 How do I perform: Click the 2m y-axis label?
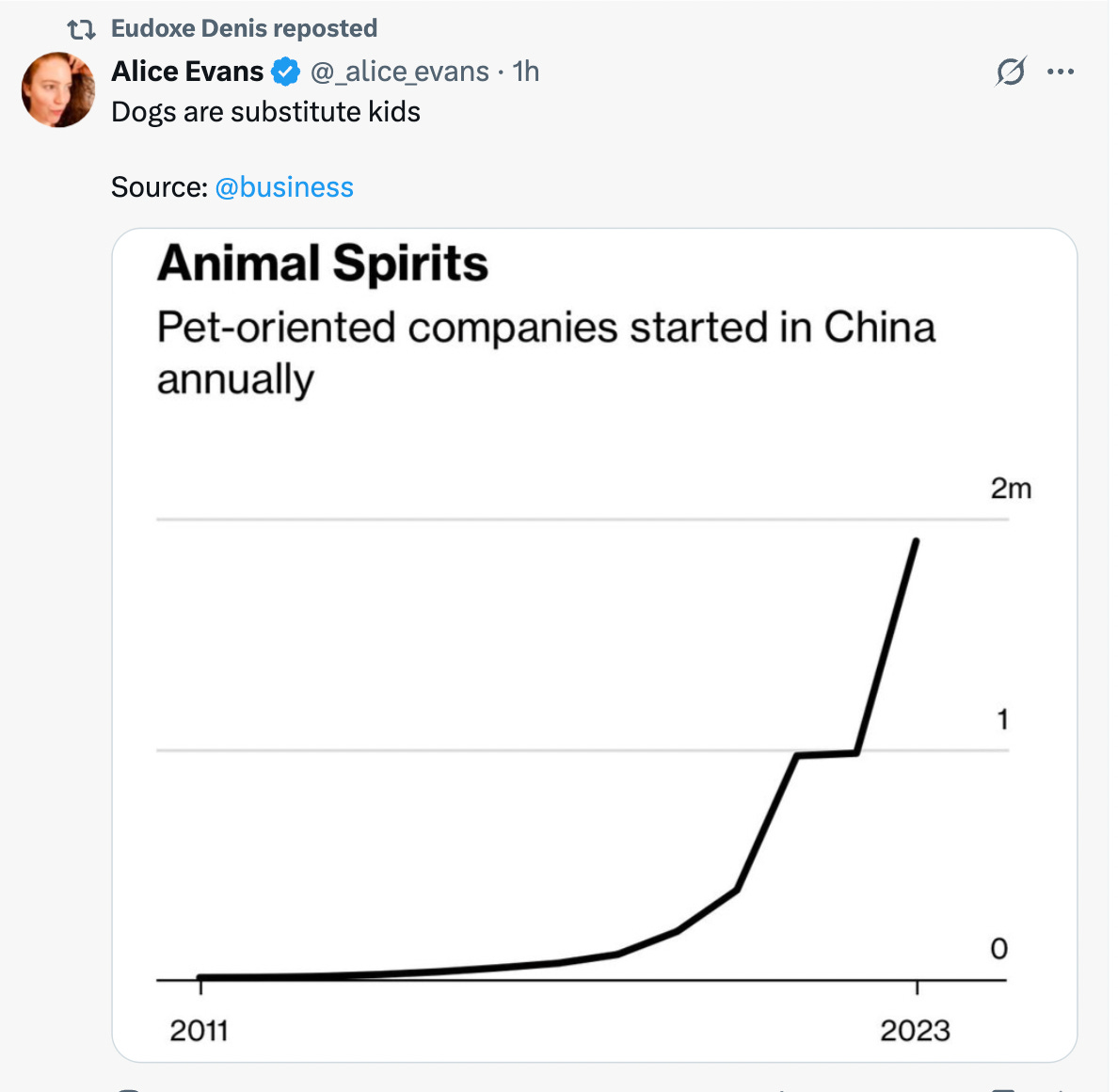[1011, 489]
